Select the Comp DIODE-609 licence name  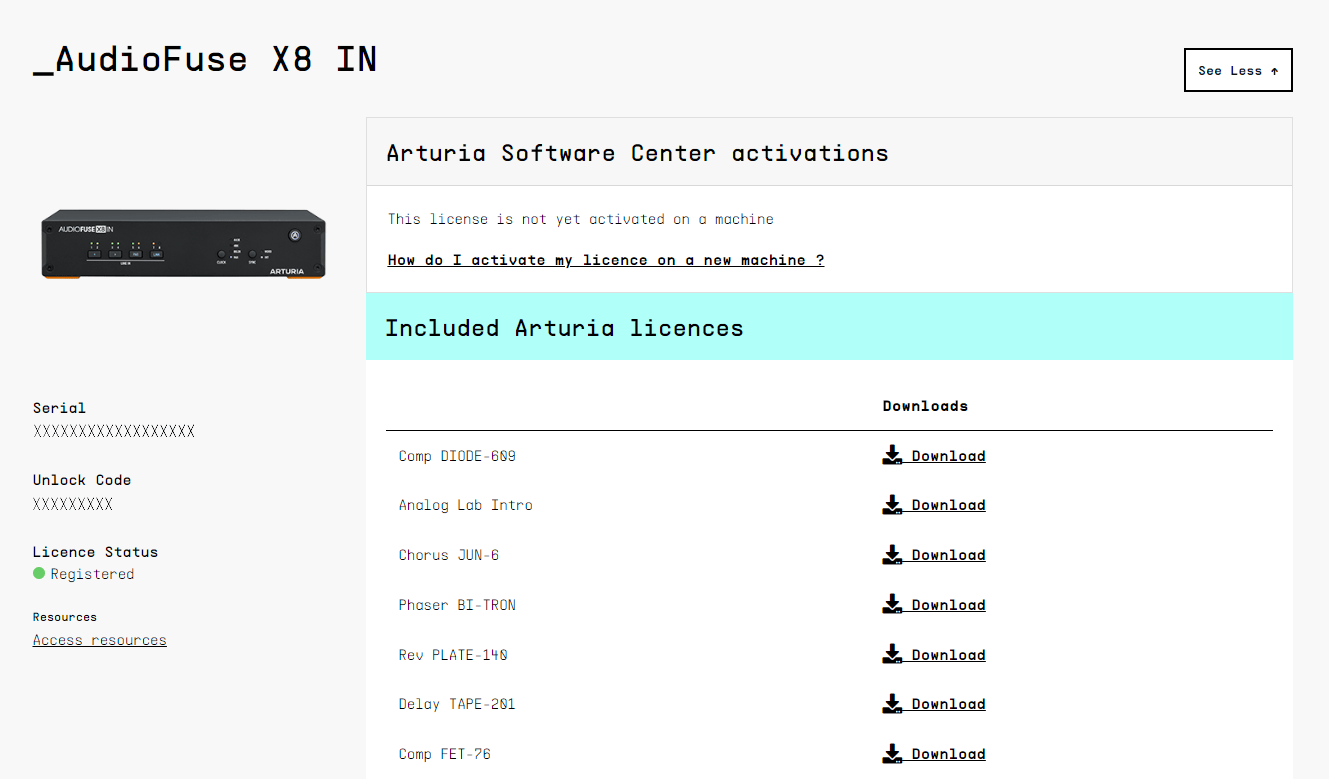[x=457, y=456]
